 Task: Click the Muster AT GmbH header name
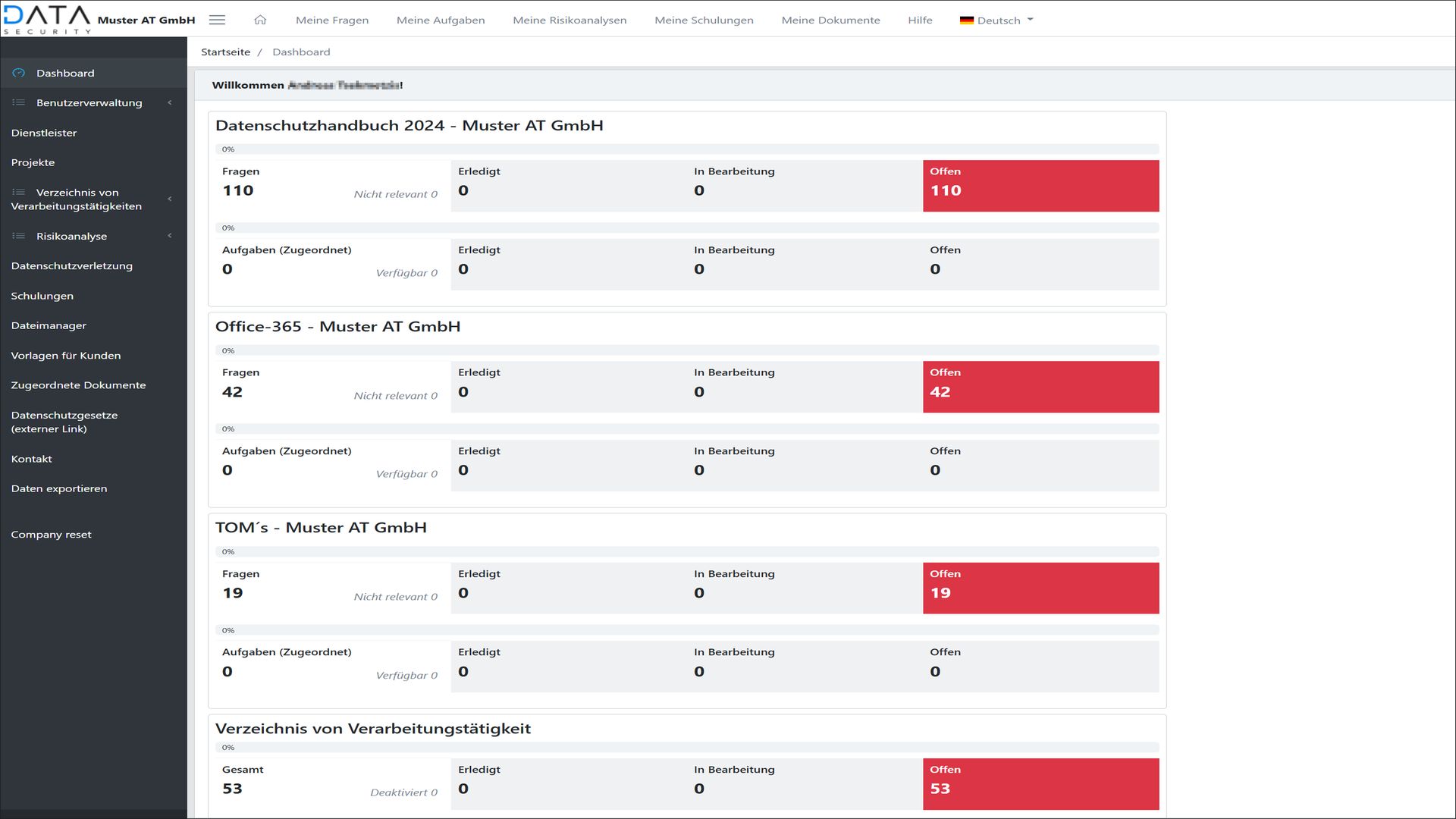coord(146,20)
